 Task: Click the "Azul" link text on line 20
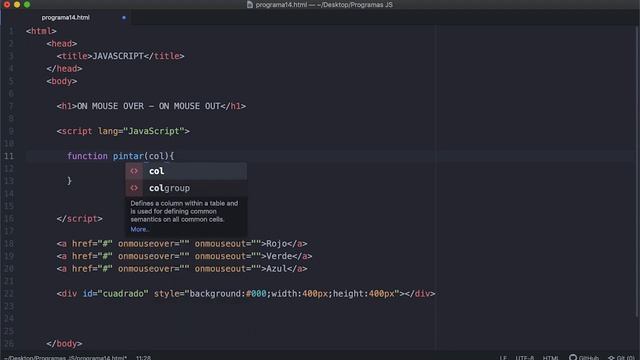click(276, 269)
